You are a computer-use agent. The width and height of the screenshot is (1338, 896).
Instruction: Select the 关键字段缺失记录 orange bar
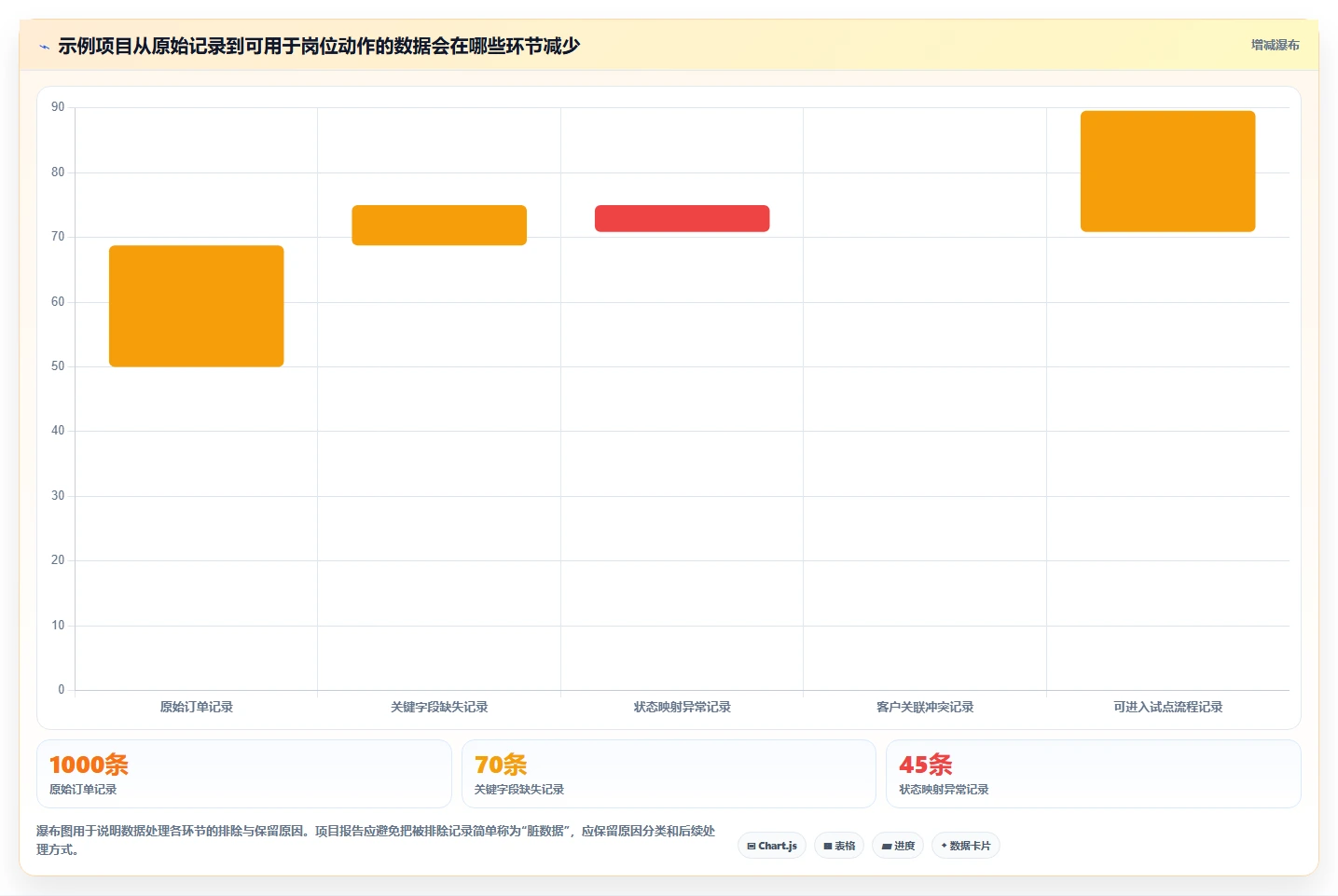[x=439, y=225]
